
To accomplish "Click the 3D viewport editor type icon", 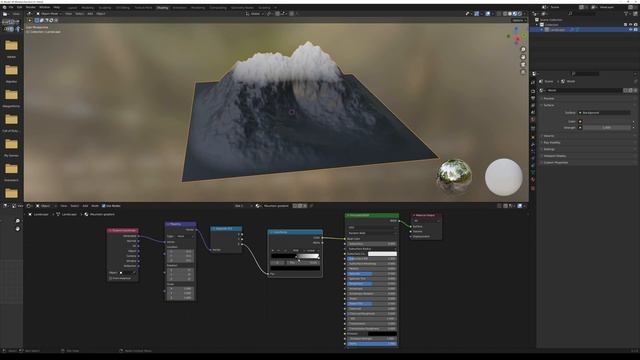I will 29,13.
